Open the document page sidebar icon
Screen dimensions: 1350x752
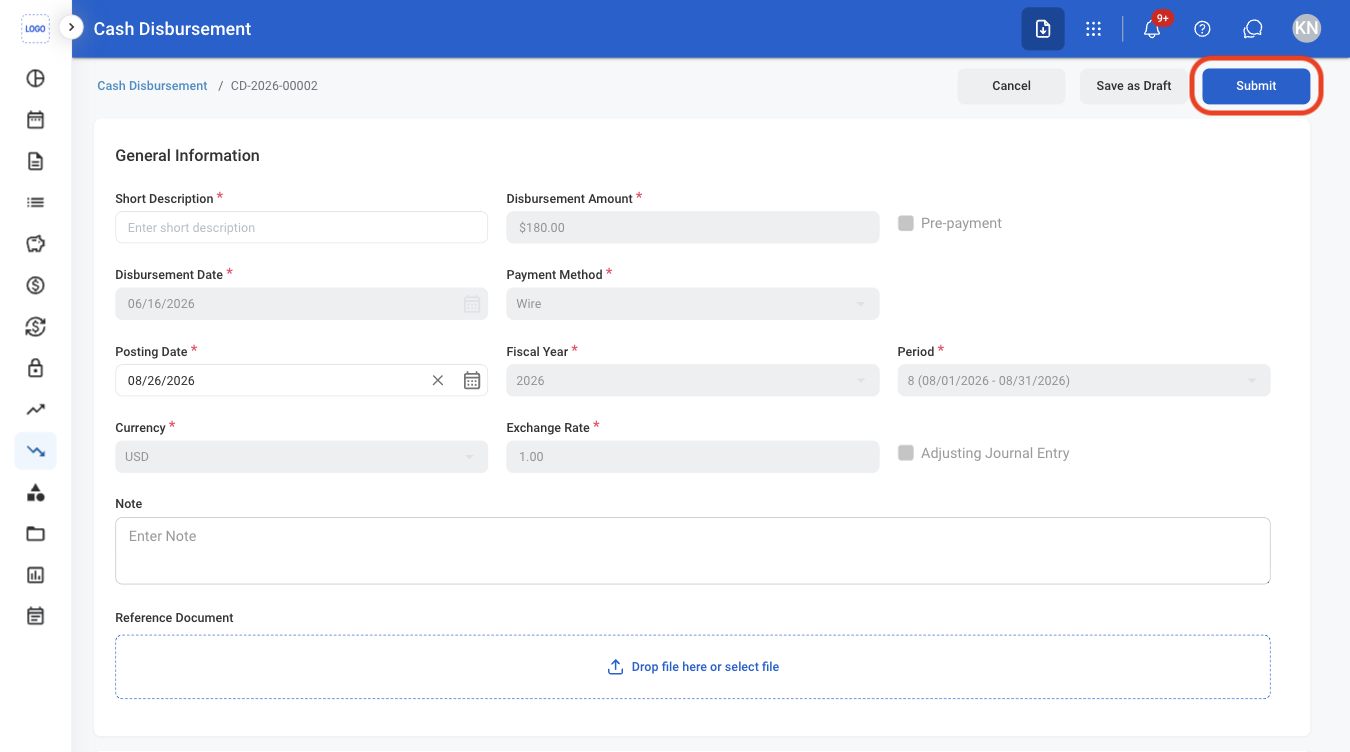coord(35,161)
